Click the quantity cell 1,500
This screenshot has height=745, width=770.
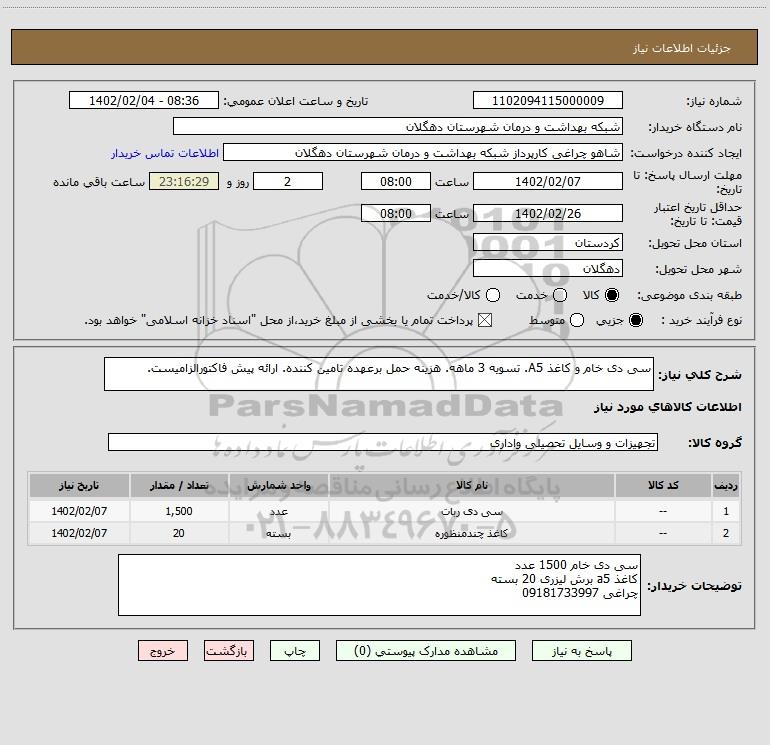tap(179, 511)
